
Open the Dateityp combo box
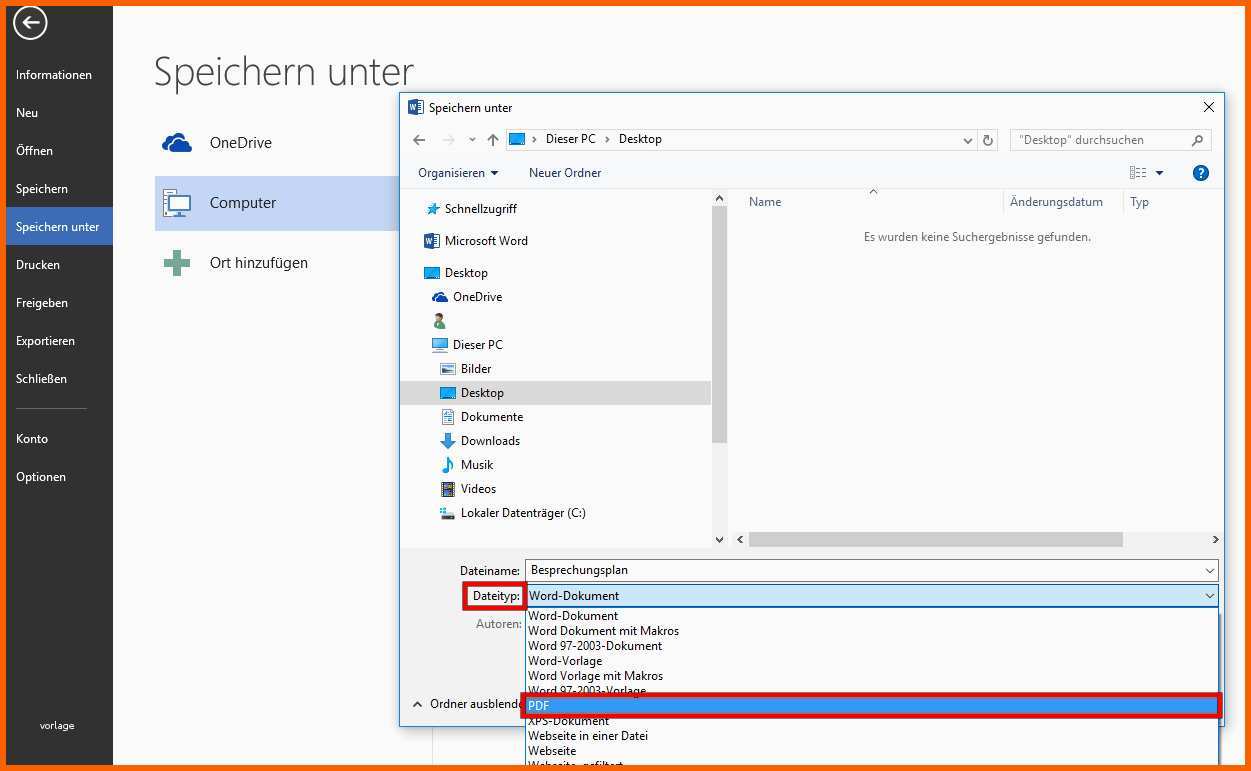tap(871, 596)
